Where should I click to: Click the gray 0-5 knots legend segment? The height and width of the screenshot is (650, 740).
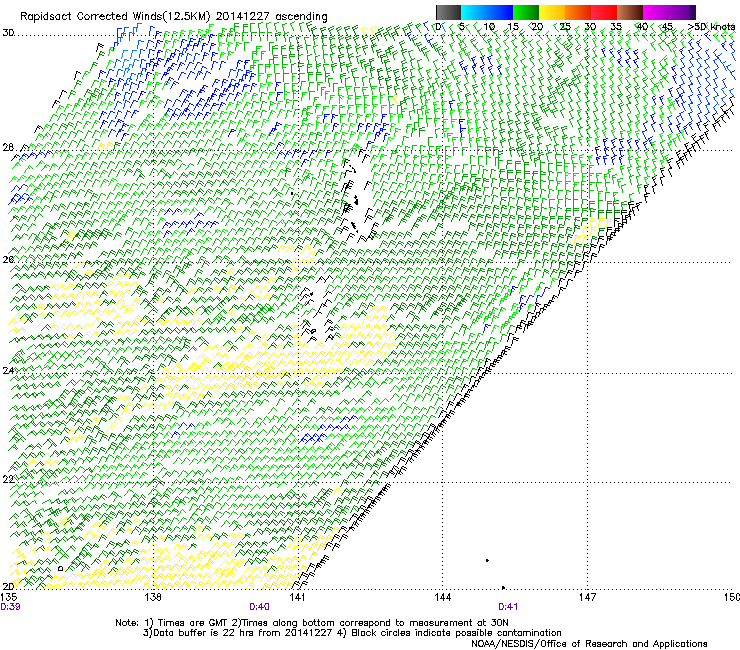[x=448, y=12]
